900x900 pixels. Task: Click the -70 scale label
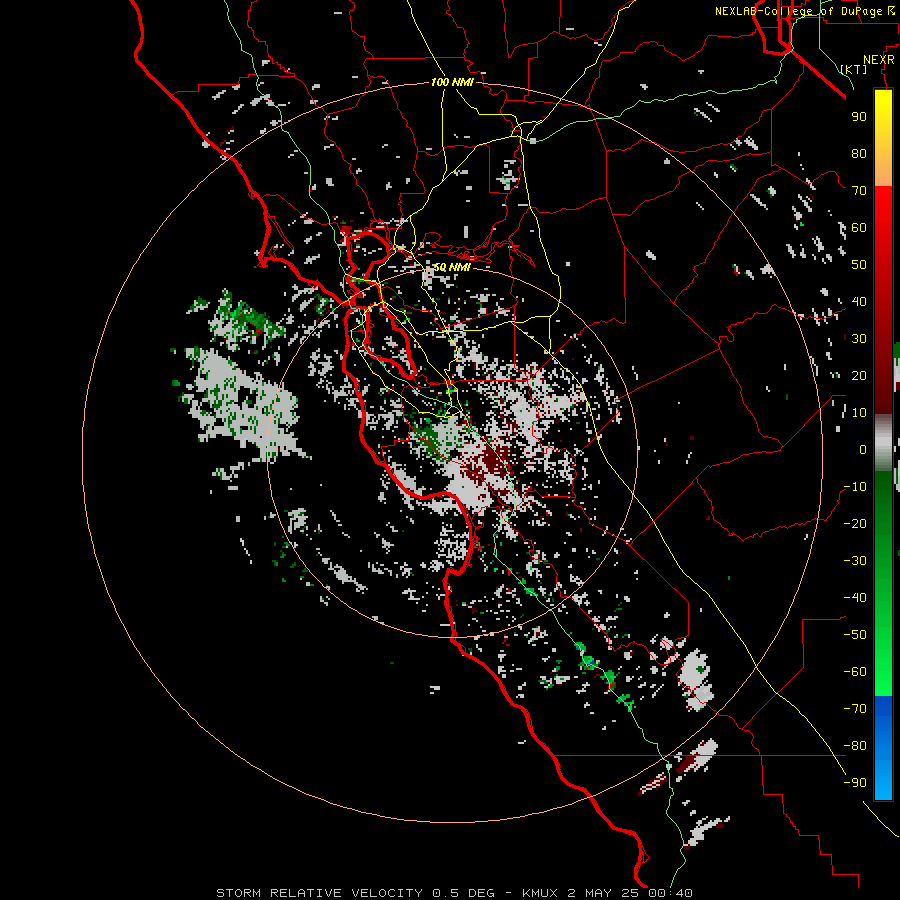pyautogui.click(x=855, y=709)
